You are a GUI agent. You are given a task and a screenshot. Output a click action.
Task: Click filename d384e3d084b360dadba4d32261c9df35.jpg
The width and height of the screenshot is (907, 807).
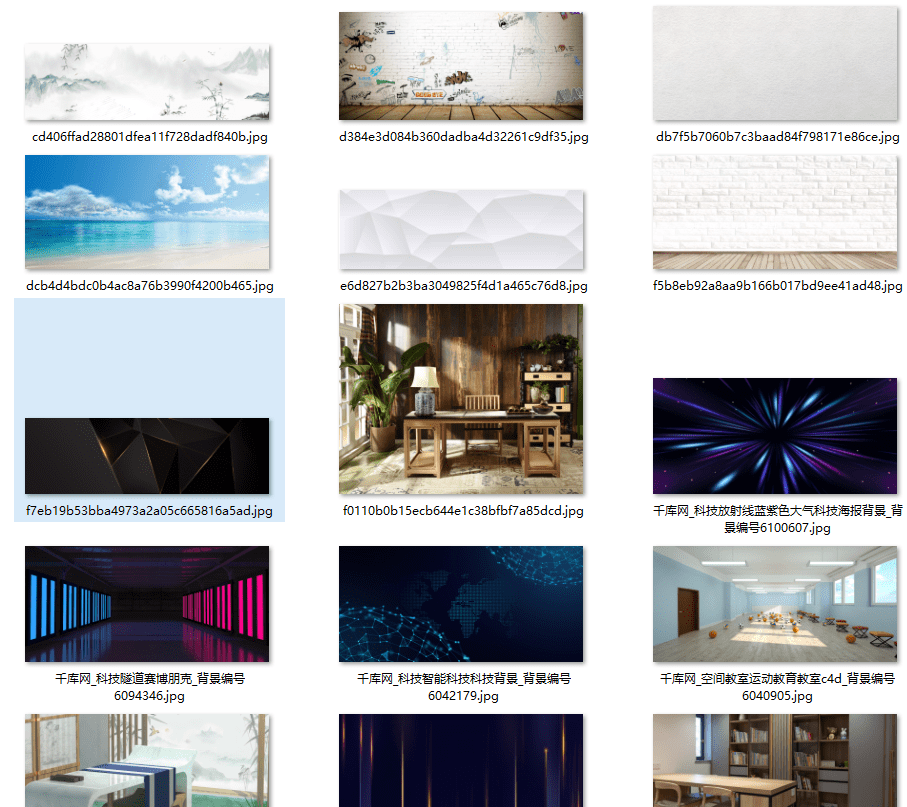click(x=464, y=137)
